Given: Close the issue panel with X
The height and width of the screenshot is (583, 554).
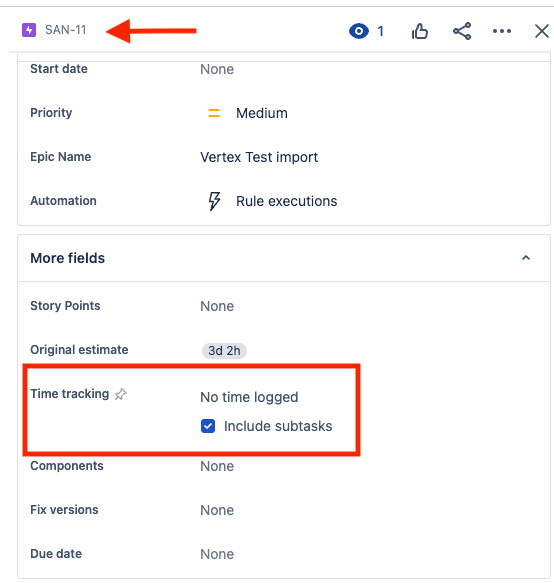Looking at the screenshot, I should (x=542, y=31).
